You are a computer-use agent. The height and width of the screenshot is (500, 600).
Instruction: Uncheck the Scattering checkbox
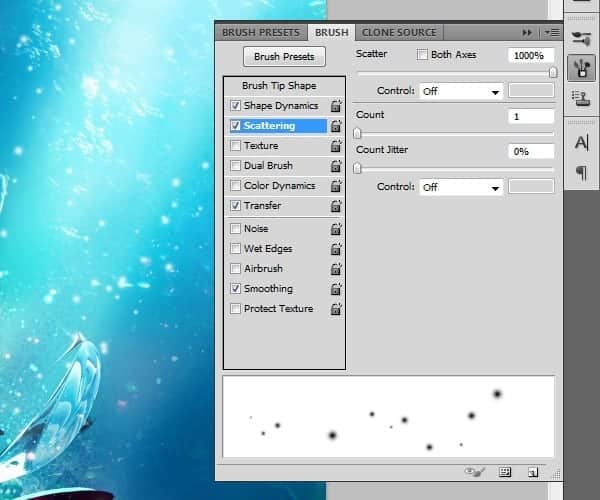point(235,125)
